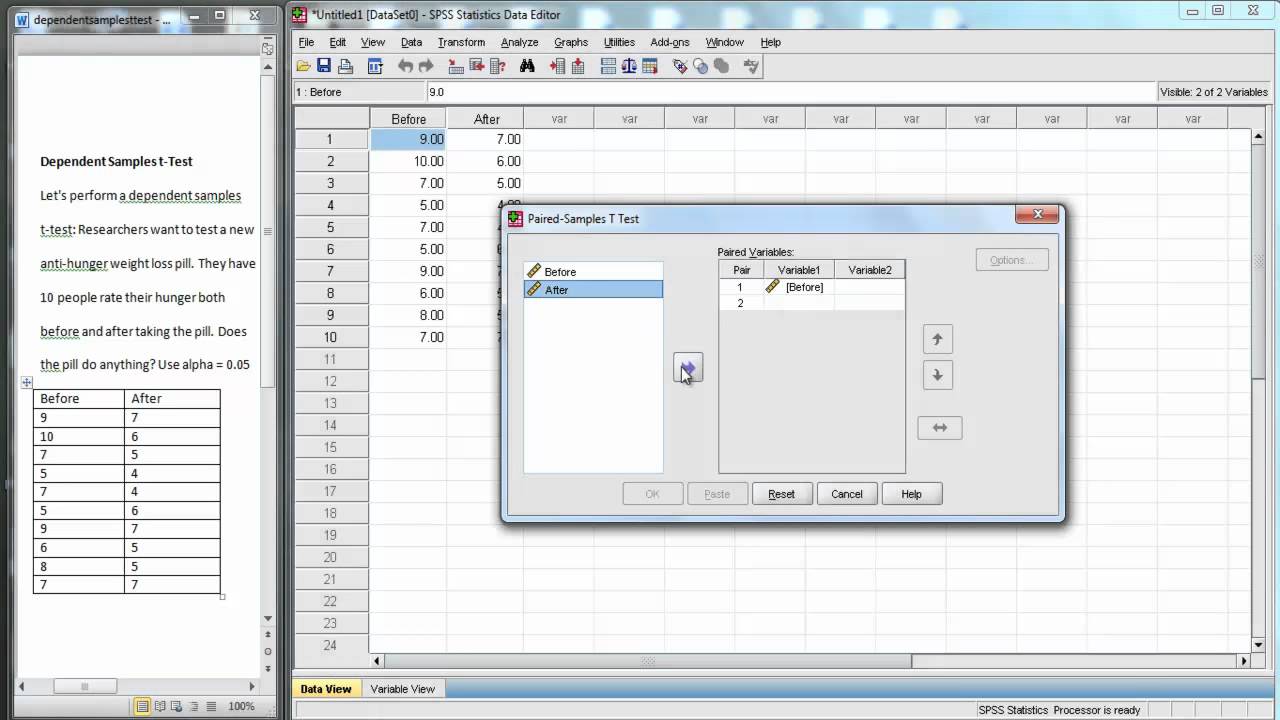
Task: Select Web Layout view in Word status bar
Action: click(x=177, y=706)
